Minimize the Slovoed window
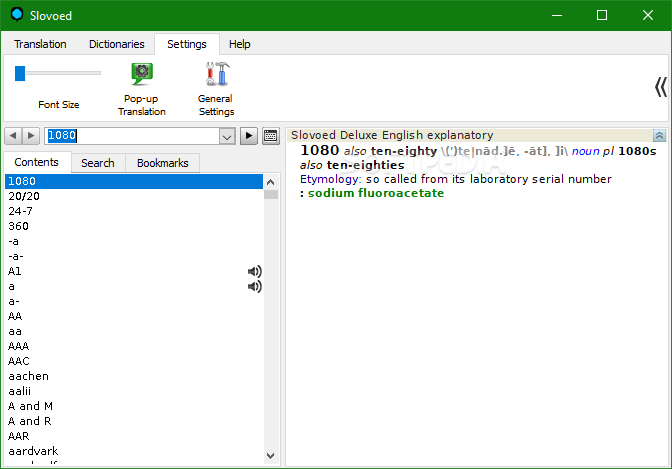The width and height of the screenshot is (672, 469). click(557, 15)
